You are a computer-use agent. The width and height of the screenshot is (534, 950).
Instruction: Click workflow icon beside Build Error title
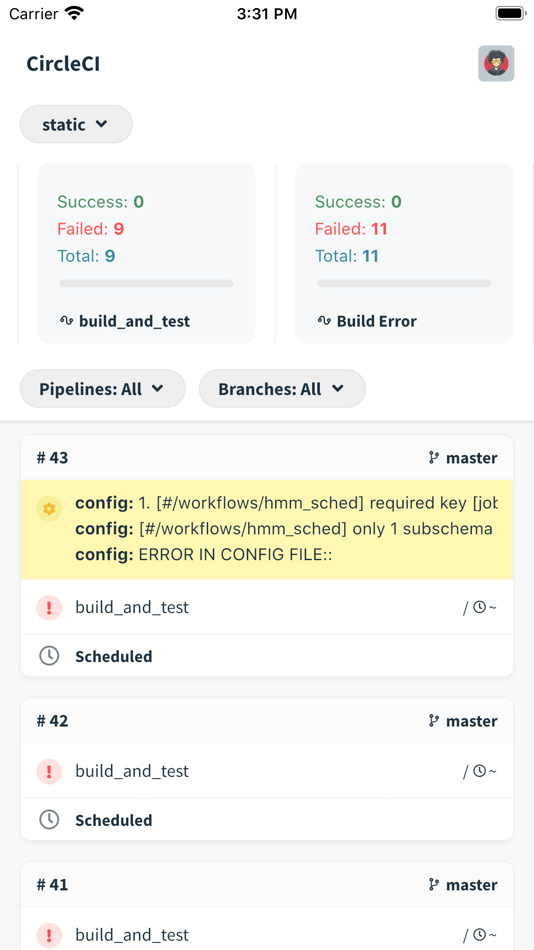pyautogui.click(x=324, y=321)
